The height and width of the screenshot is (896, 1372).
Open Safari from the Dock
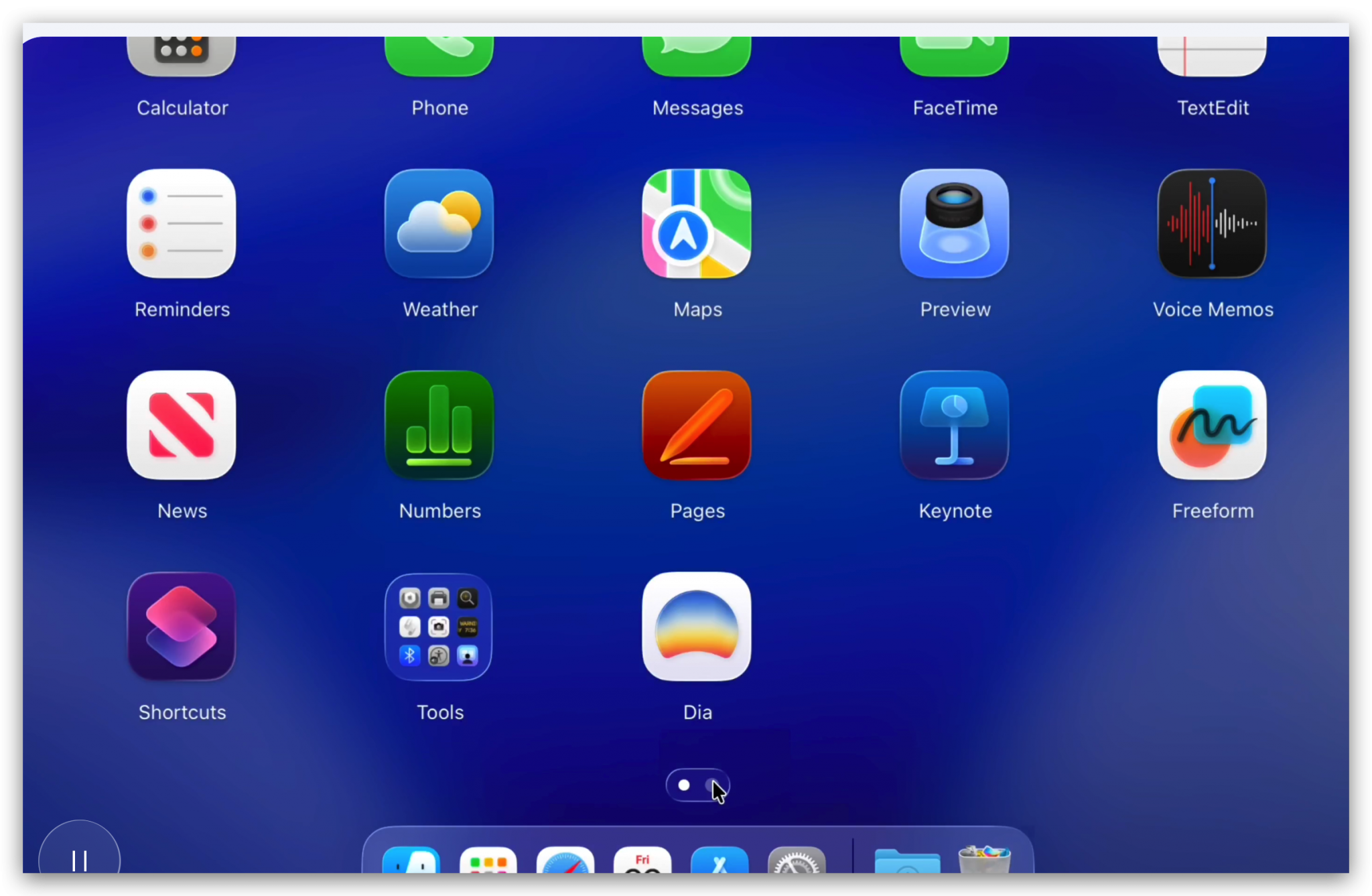point(565,859)
